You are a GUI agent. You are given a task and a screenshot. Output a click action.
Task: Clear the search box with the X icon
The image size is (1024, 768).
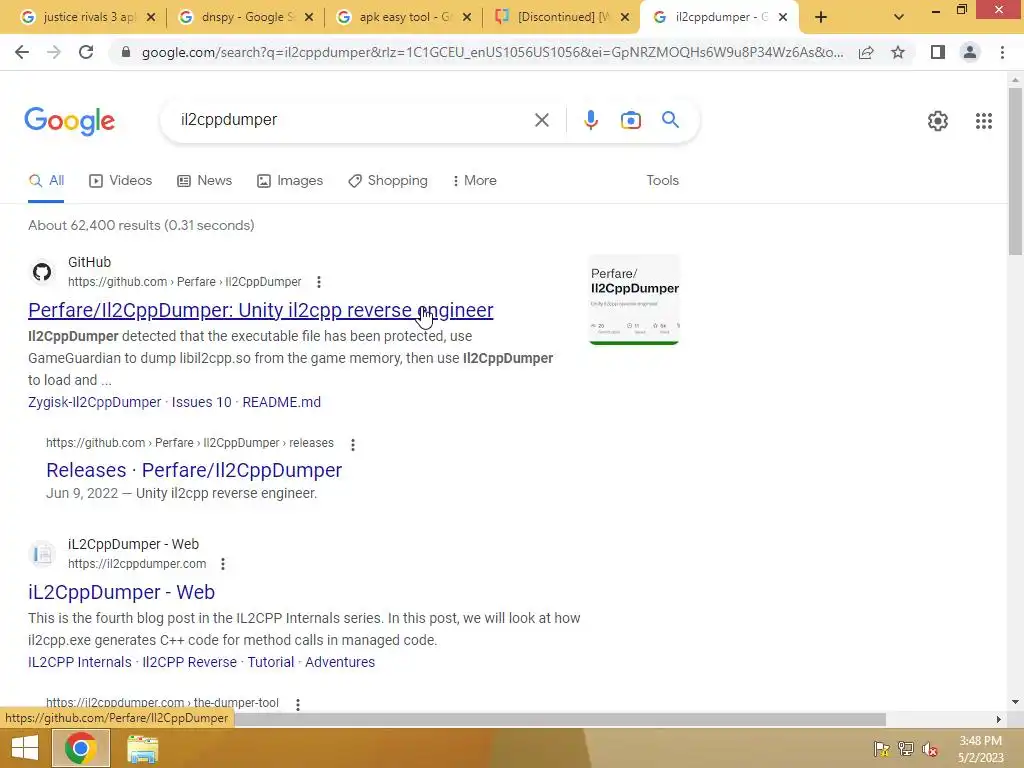click(x=541, y=120)
